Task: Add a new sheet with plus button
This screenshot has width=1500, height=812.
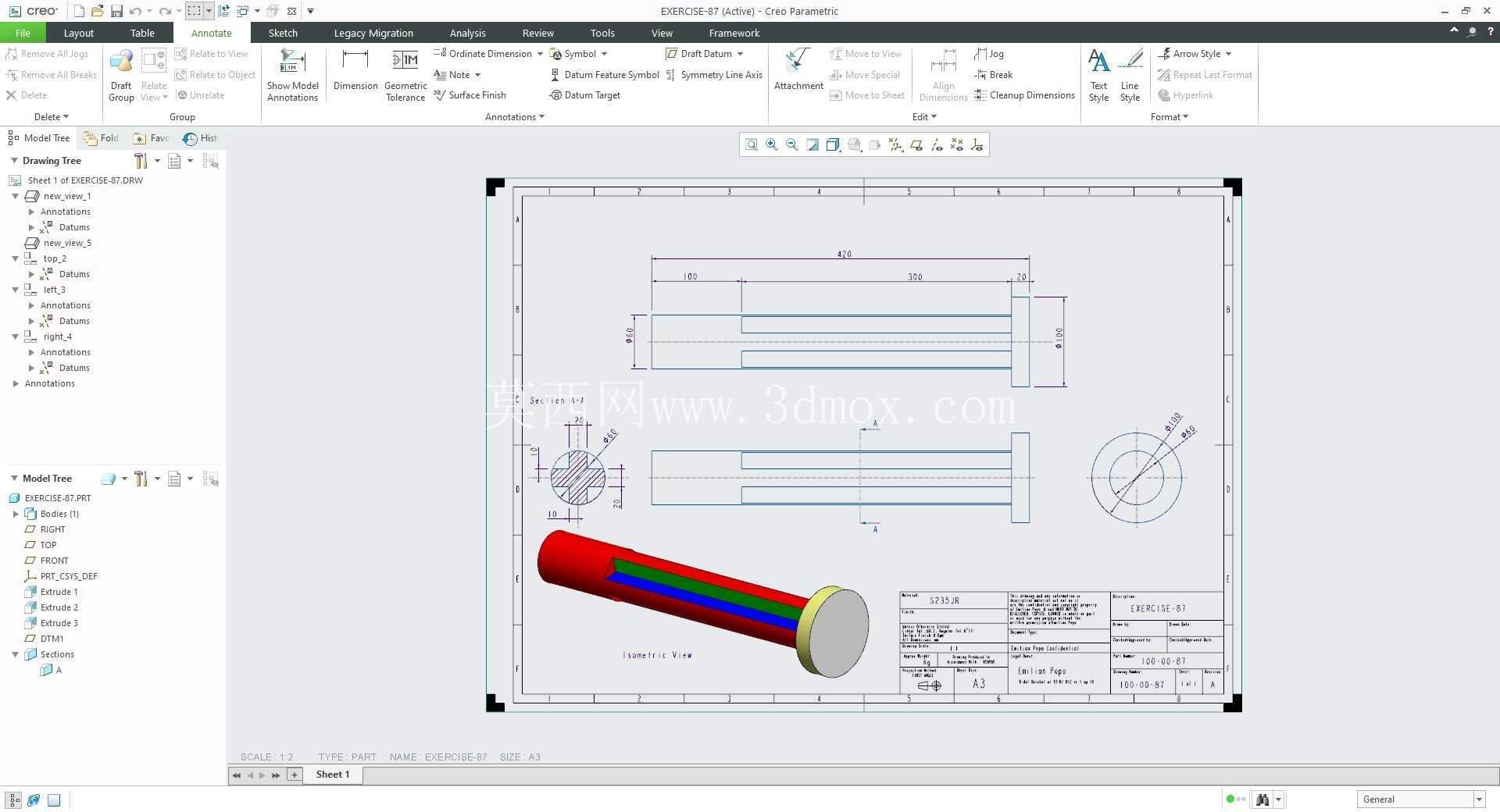Action: click(x=295, y=775)
